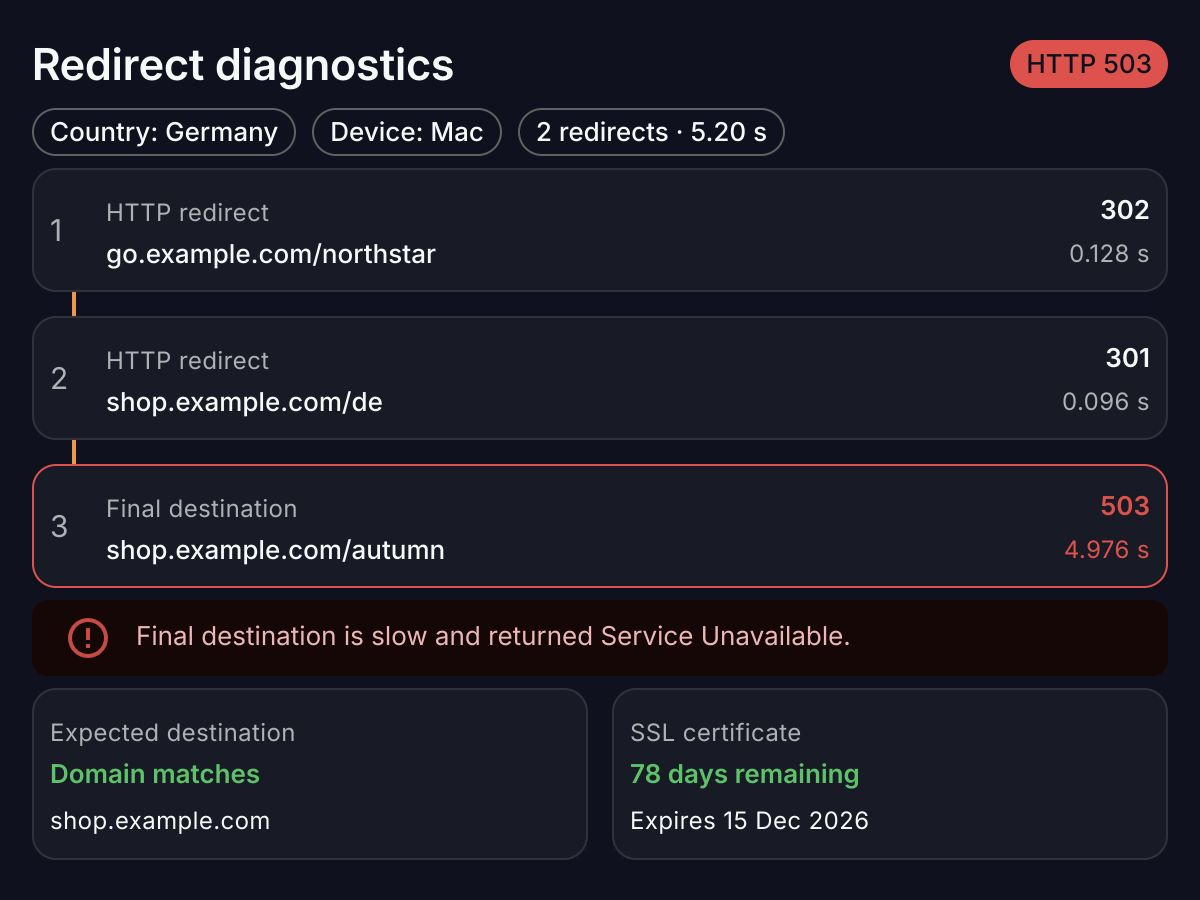Image resolution: width=1200 pixels, height=900 pixels.
Task: Select the Country: Germany chip
Action: pyautogui.click(x=164, y=132)
